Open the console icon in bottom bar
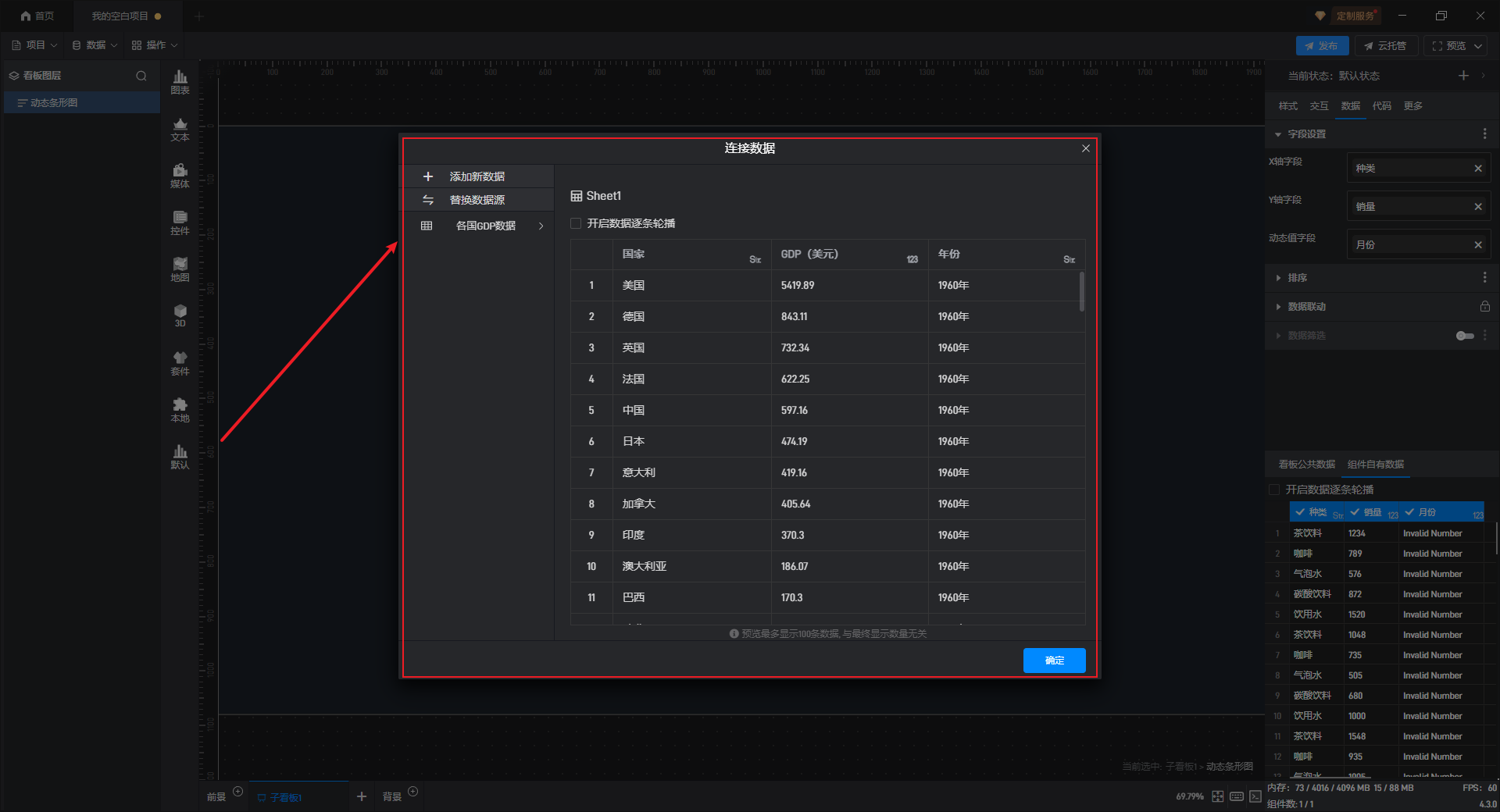The width and height of the screenshot is (1500, 812). click(1255, 796)
